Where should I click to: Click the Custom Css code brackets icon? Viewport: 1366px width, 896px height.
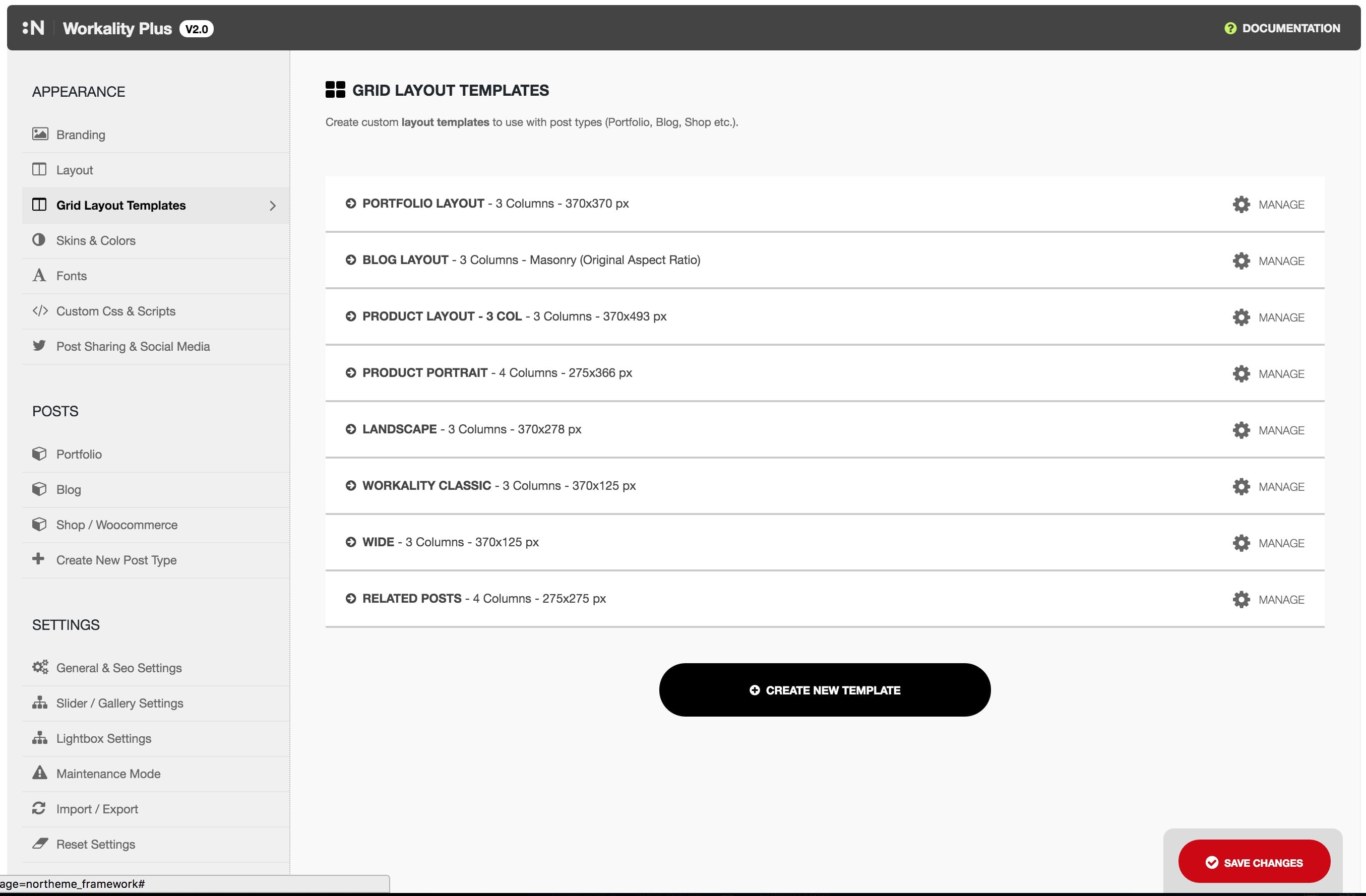tap(40, 310)
